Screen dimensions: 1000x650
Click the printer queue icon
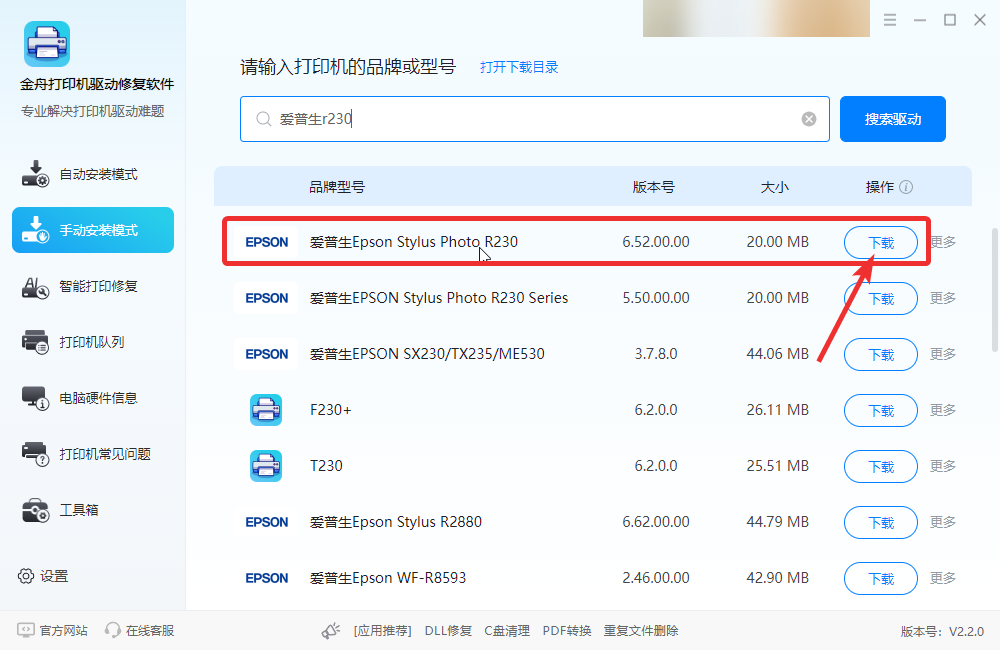click(35, 343)
